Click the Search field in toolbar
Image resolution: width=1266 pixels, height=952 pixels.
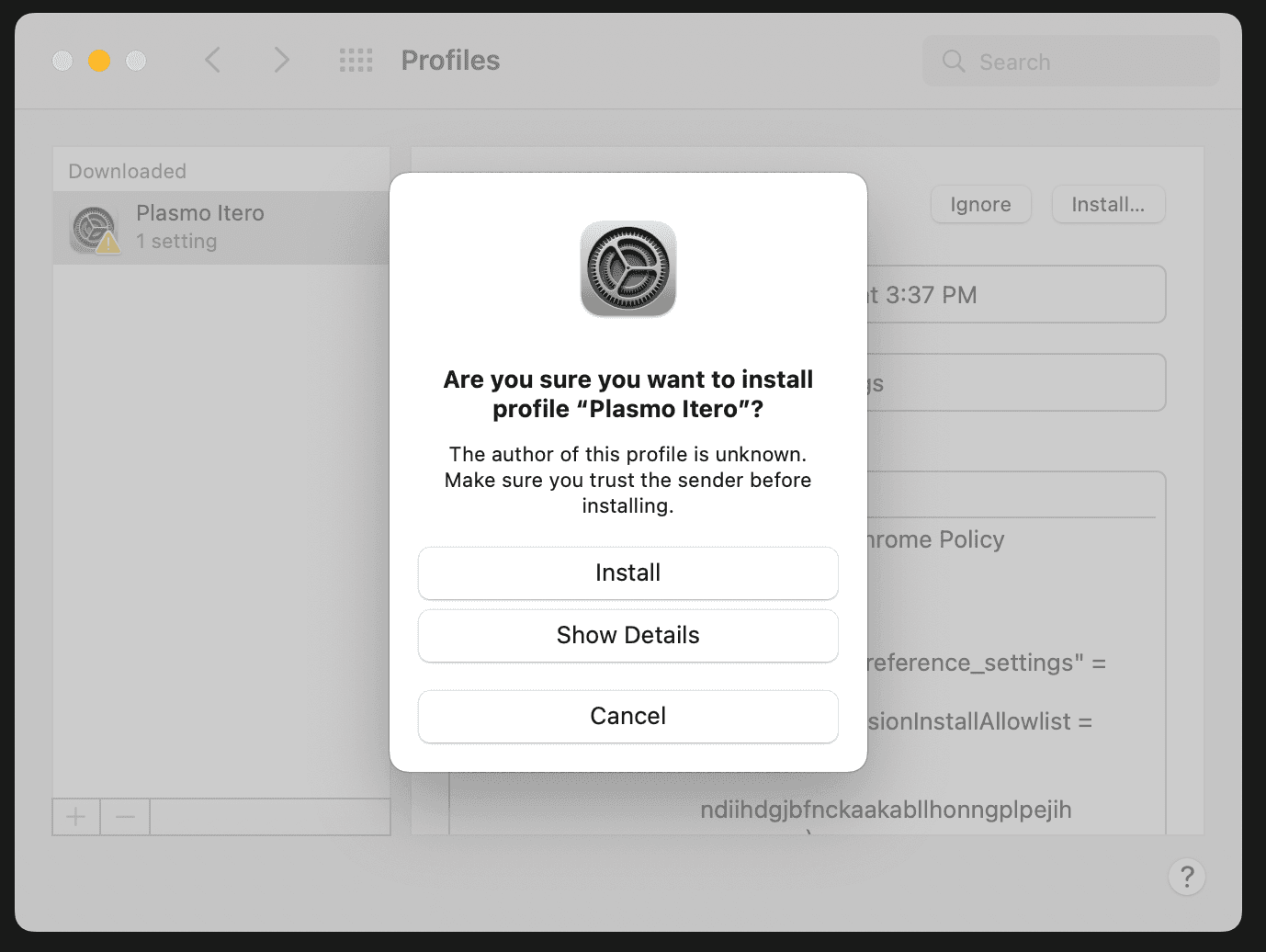coord(1070,62)
